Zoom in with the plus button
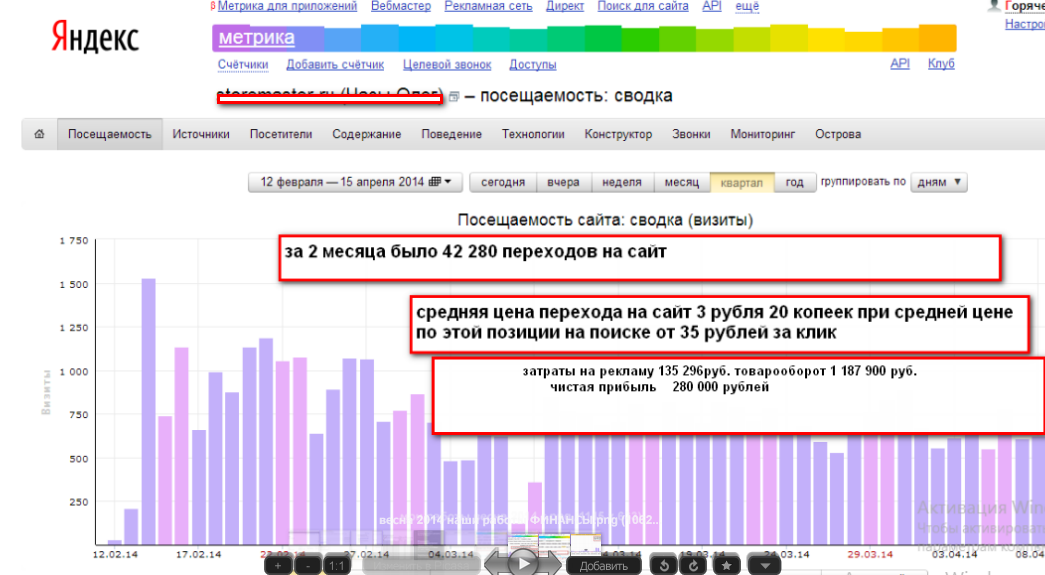The height and width of the screenshot is (575, 1045). [x=279, y=566]
